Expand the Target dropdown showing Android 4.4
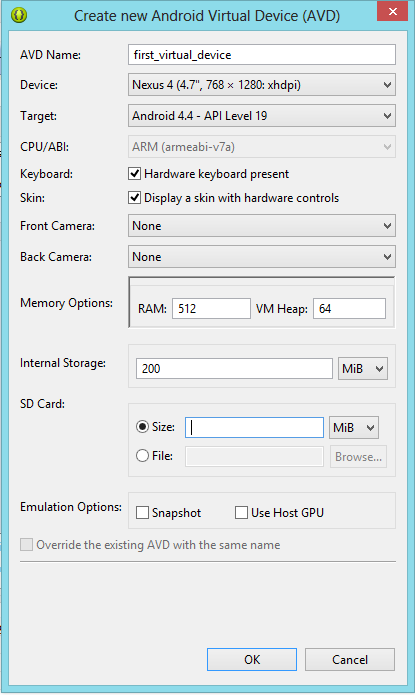Viewport: 415px width, 695px height. point(262,116)
